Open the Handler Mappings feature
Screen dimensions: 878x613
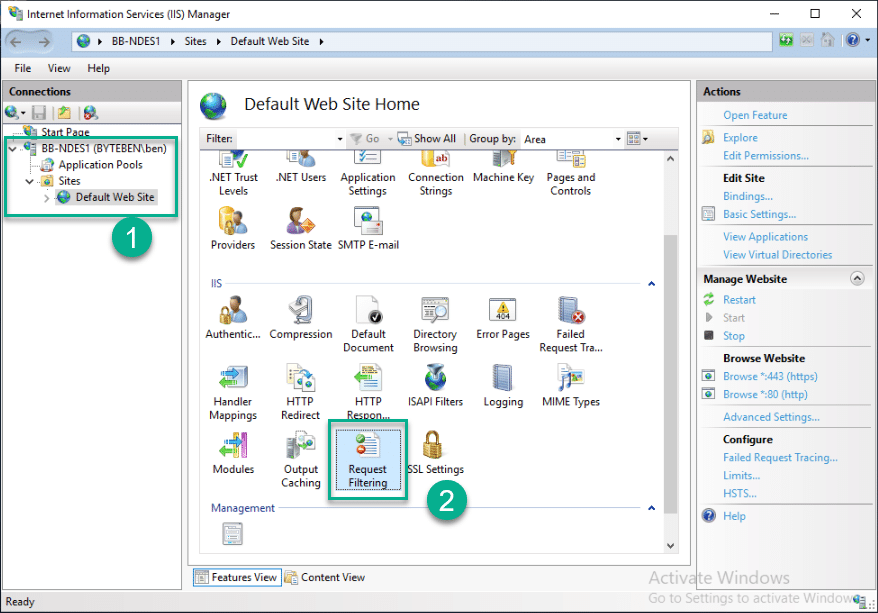(233, 392)
